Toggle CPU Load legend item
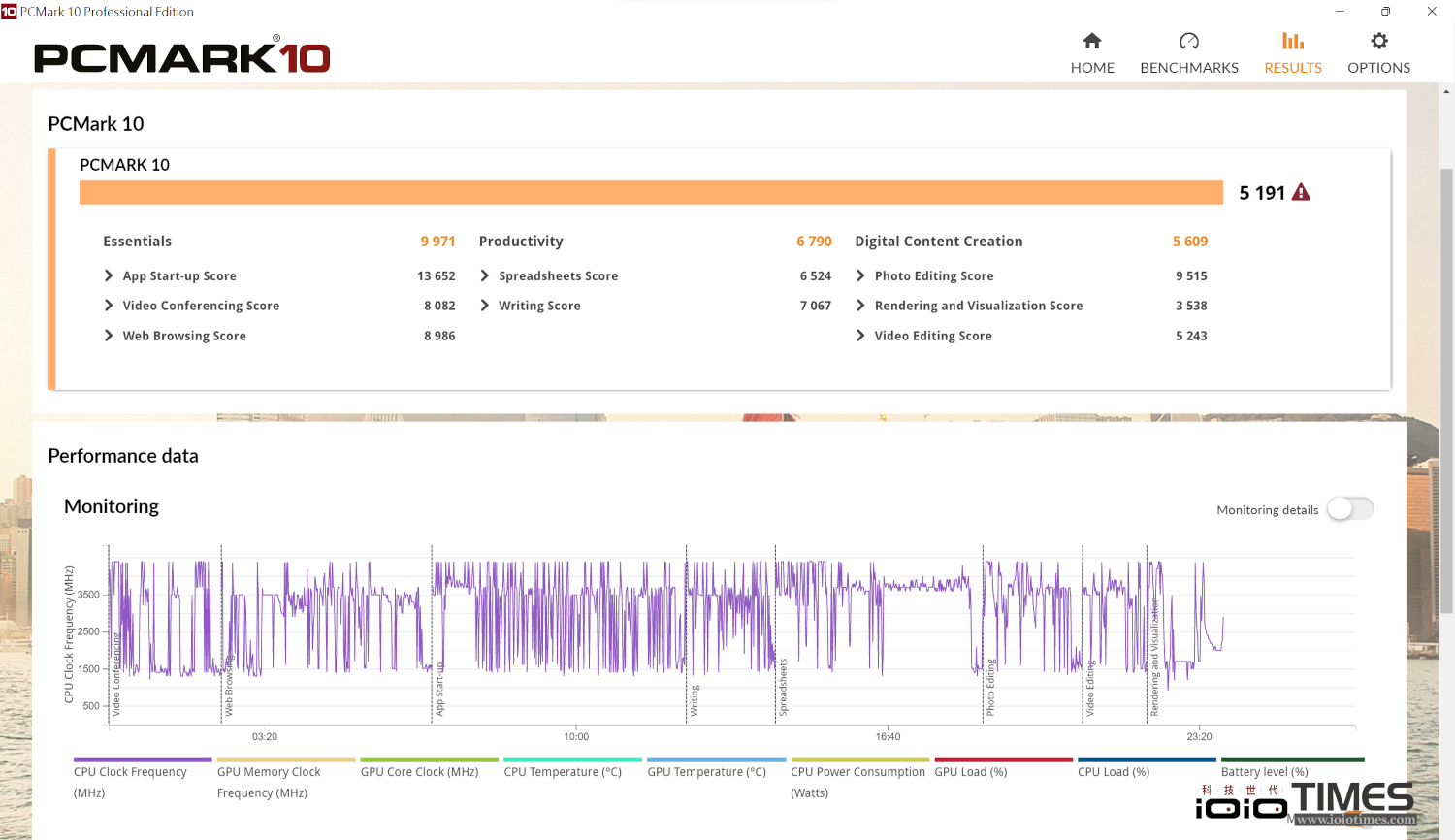Image resolution: width=1455 pixels, height=840 pixels. click(x=1147, y=770)
